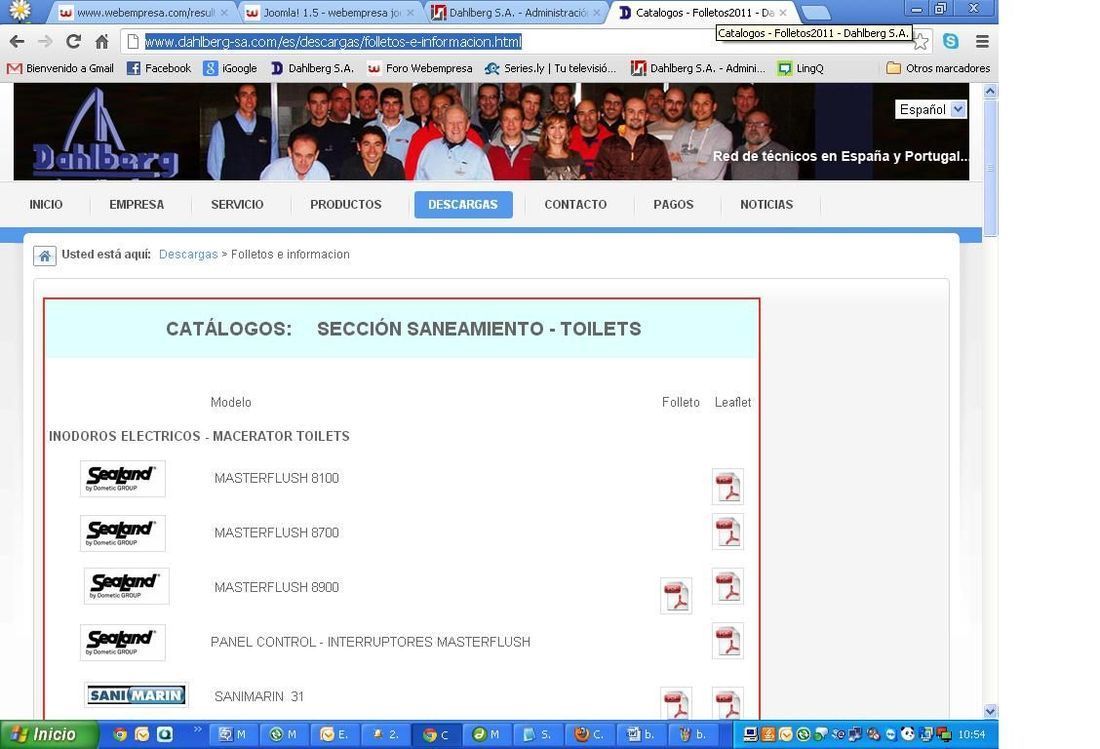Open NOTICIAS menu item
This screenshot has width=1100, height=749.
click(766, 204)
